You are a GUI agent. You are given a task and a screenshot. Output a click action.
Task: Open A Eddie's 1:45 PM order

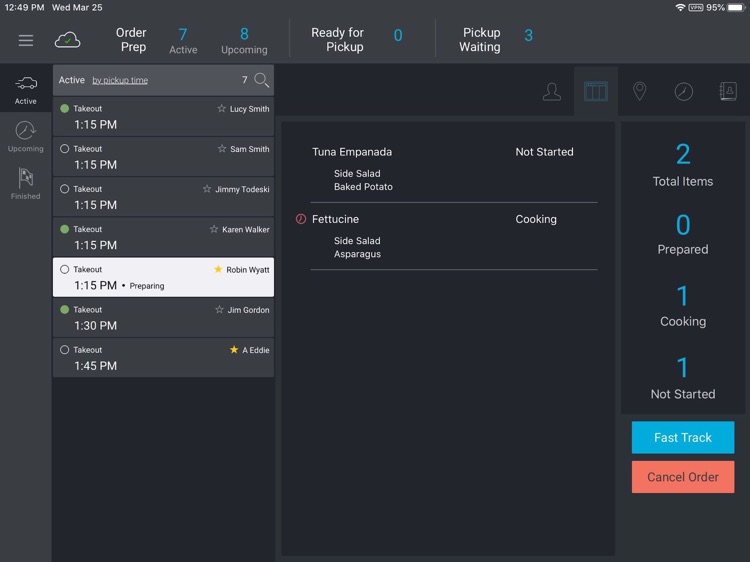(x=163, y=358)
